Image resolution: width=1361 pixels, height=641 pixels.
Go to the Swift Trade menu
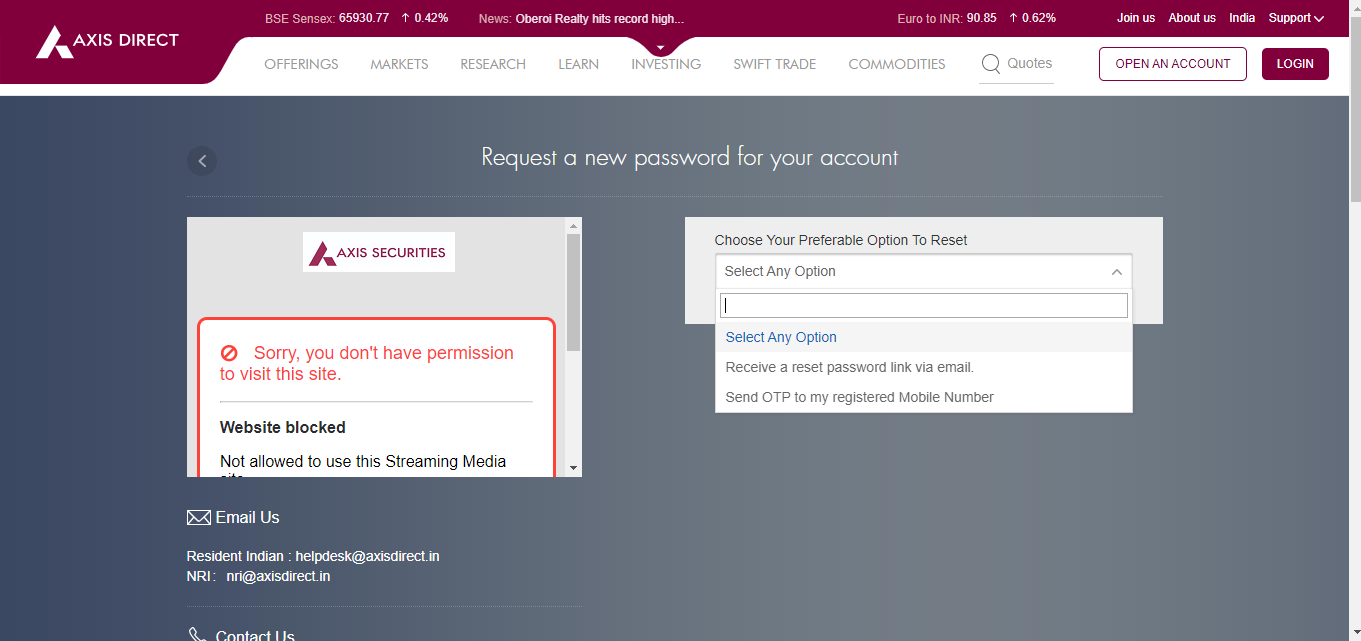[774, 64]
